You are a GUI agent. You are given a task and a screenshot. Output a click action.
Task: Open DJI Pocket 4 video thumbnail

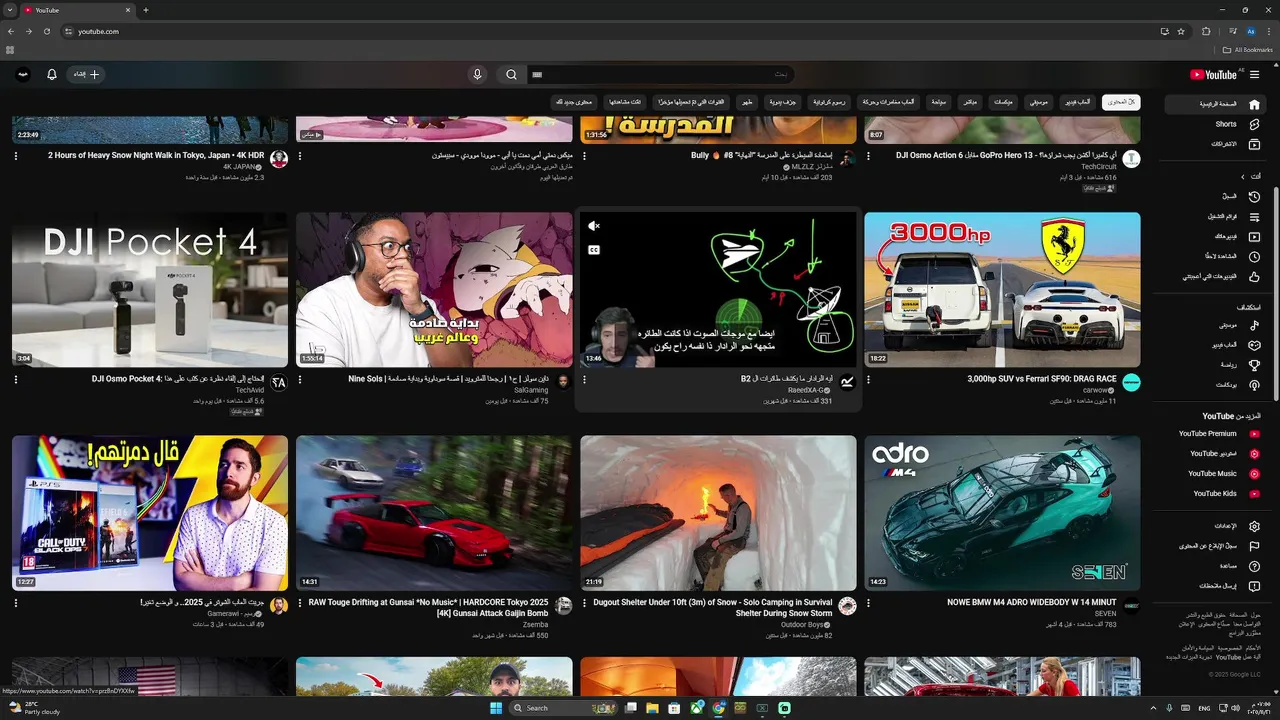(149, 289)
